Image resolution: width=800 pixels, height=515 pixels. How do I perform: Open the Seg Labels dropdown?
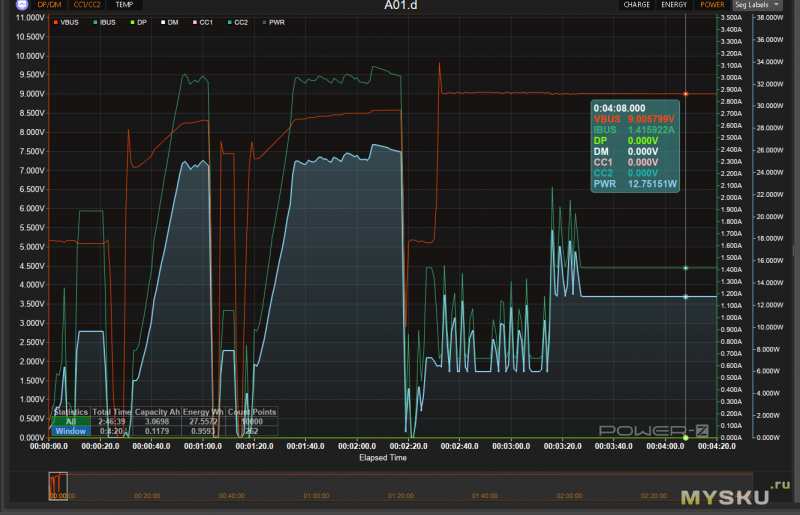click(758, 5)
